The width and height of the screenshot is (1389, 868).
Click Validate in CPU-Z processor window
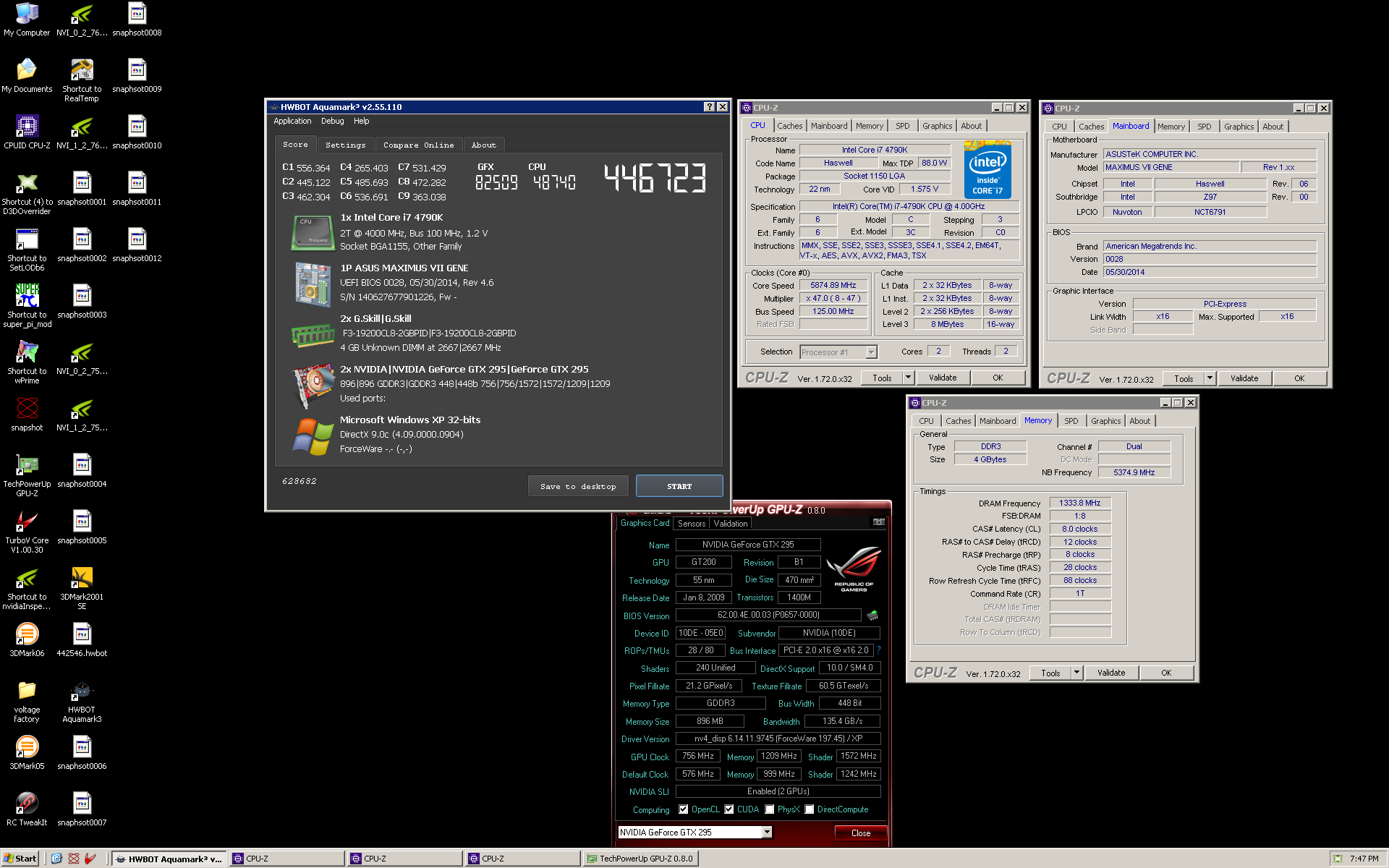943,378
